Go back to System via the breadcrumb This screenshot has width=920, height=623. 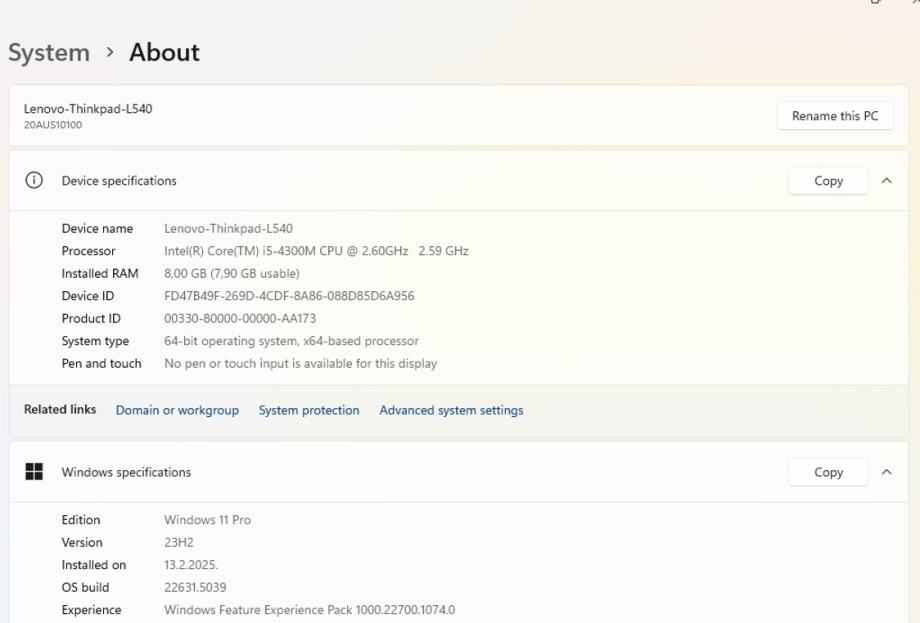click(49, 53)
